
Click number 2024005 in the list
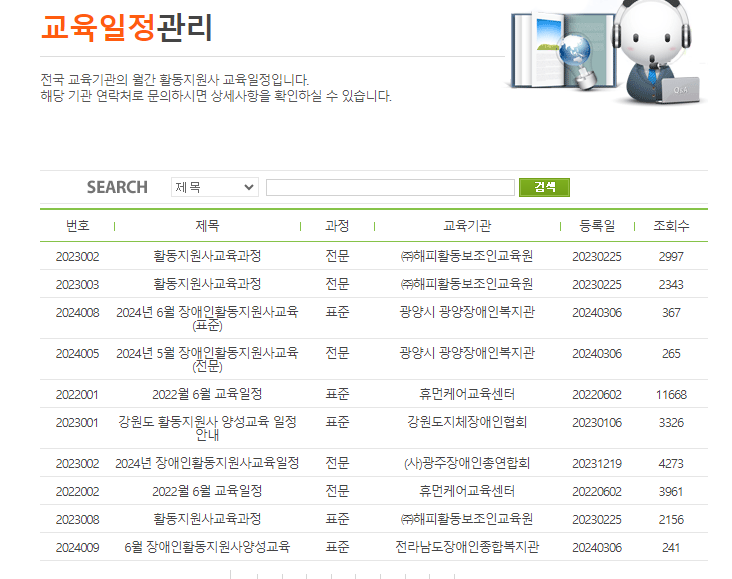77,354
